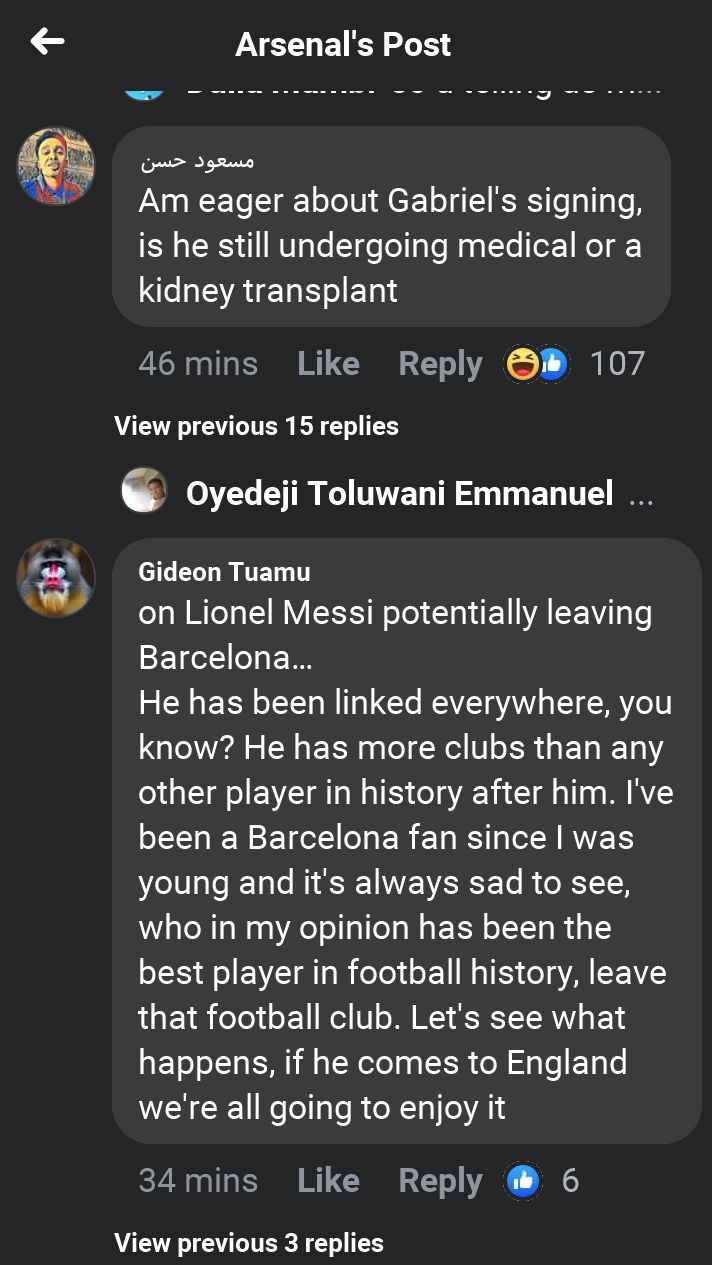Tap the laughing emoji reaction icon
This screenshot has height=1265, width=712.
(x=522, y=364)
